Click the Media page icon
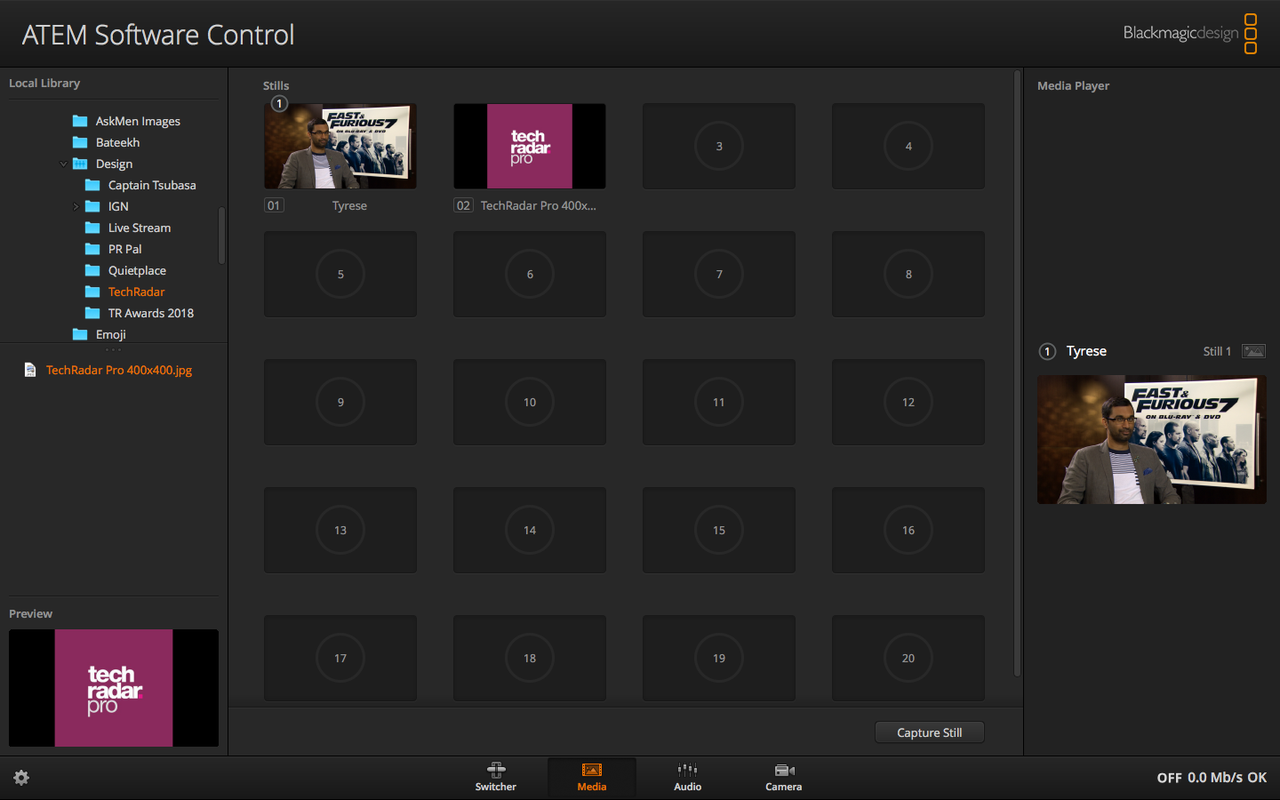This screenshot has height=800, width=1280. pyautogui.click(x=591, y=770)
